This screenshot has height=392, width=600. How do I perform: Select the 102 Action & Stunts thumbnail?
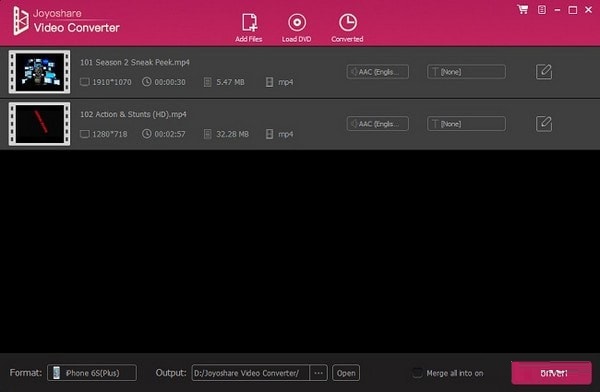tap(39, 124)
